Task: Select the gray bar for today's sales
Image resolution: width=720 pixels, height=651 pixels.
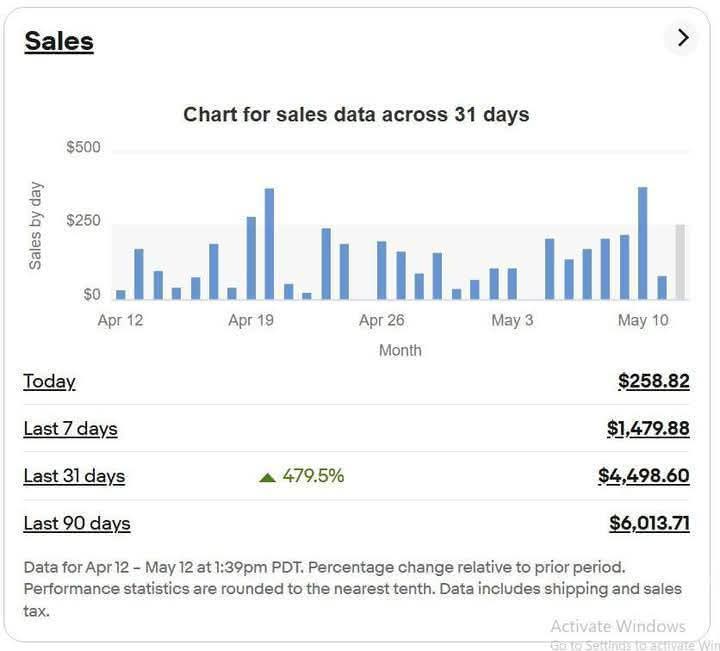Action: pyautogui.click(x=680, y=262)
